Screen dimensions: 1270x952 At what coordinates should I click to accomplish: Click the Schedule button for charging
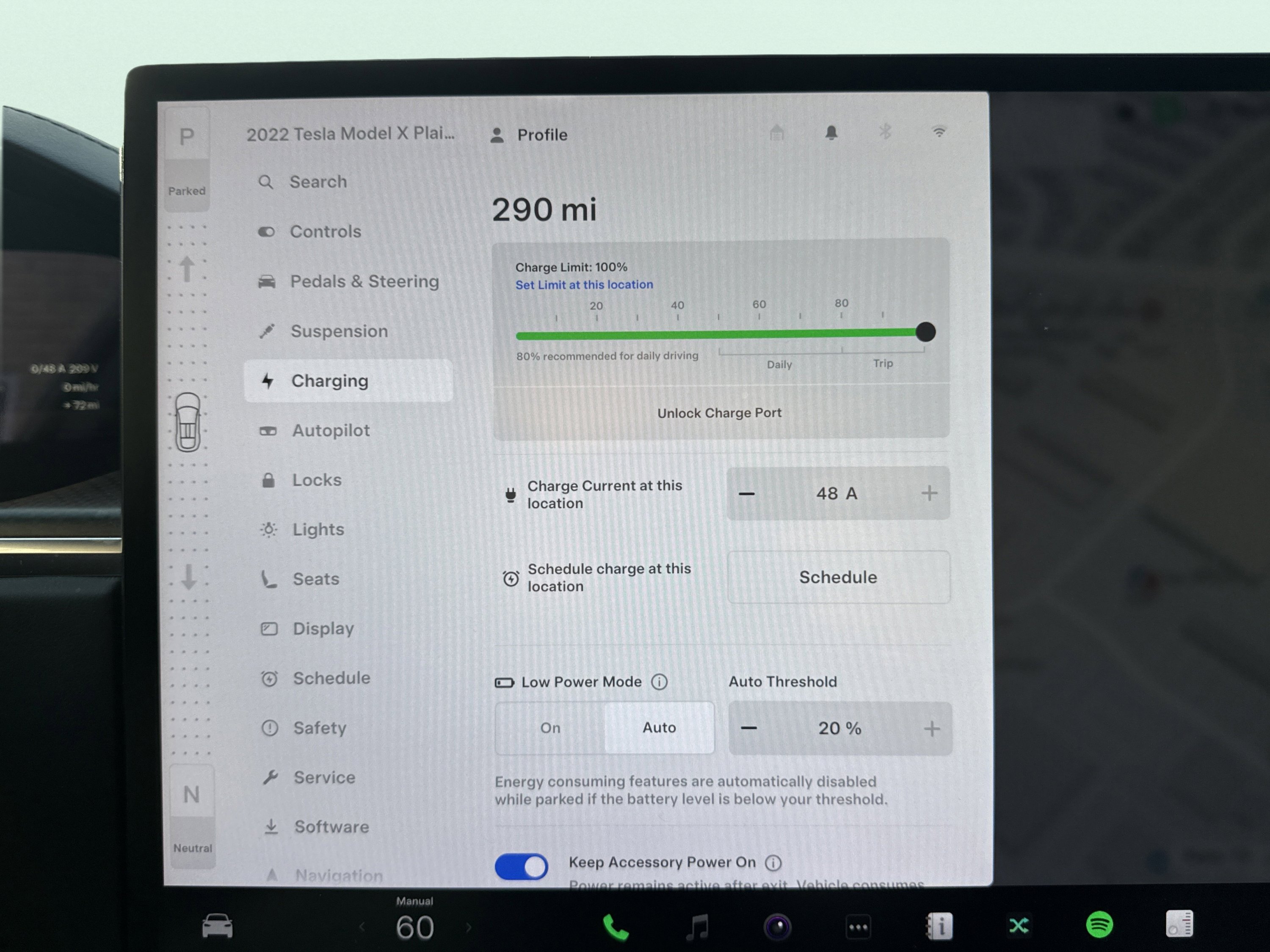838,577
